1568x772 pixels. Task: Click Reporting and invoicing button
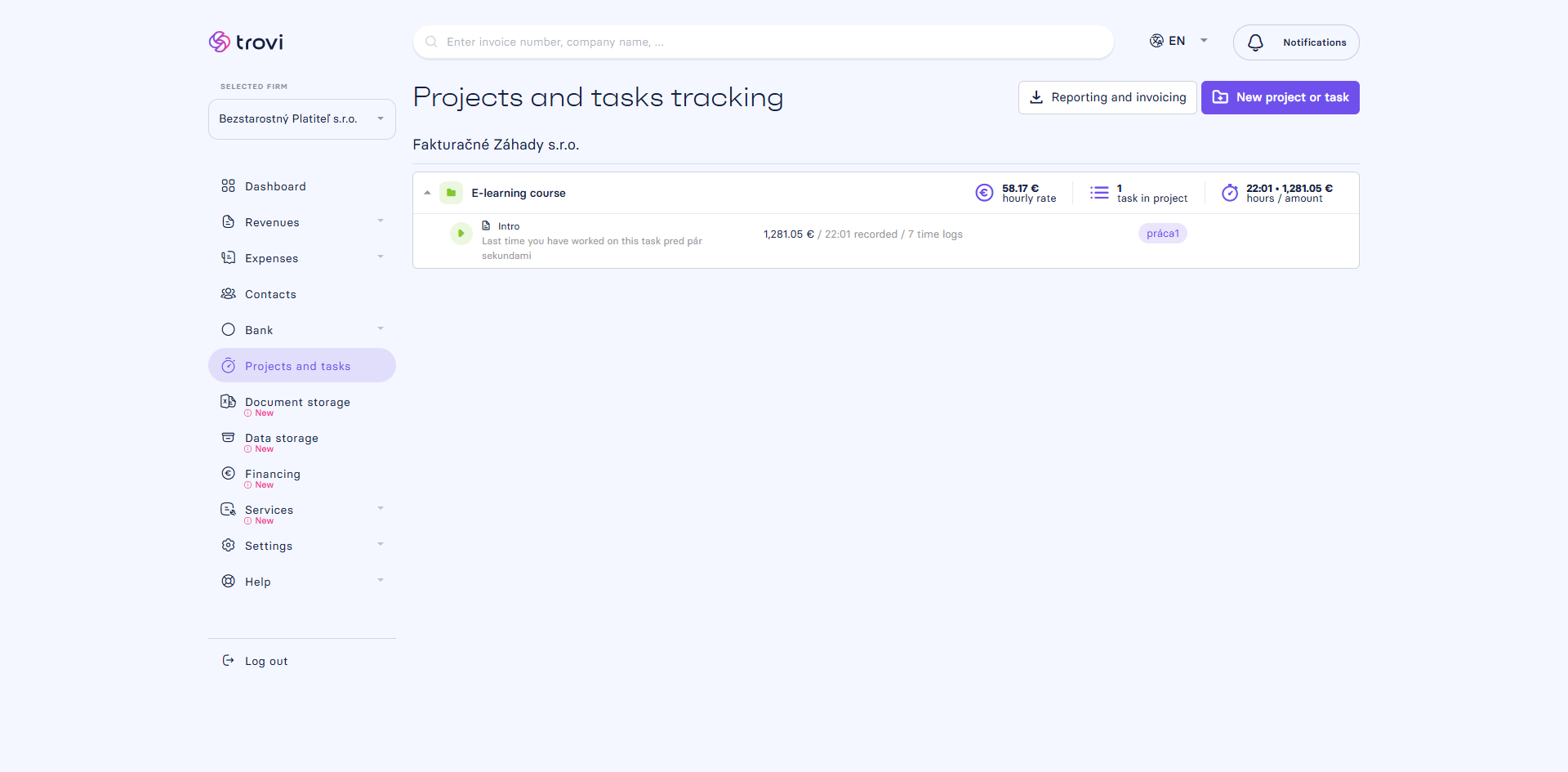click(x=1107, y=97)
